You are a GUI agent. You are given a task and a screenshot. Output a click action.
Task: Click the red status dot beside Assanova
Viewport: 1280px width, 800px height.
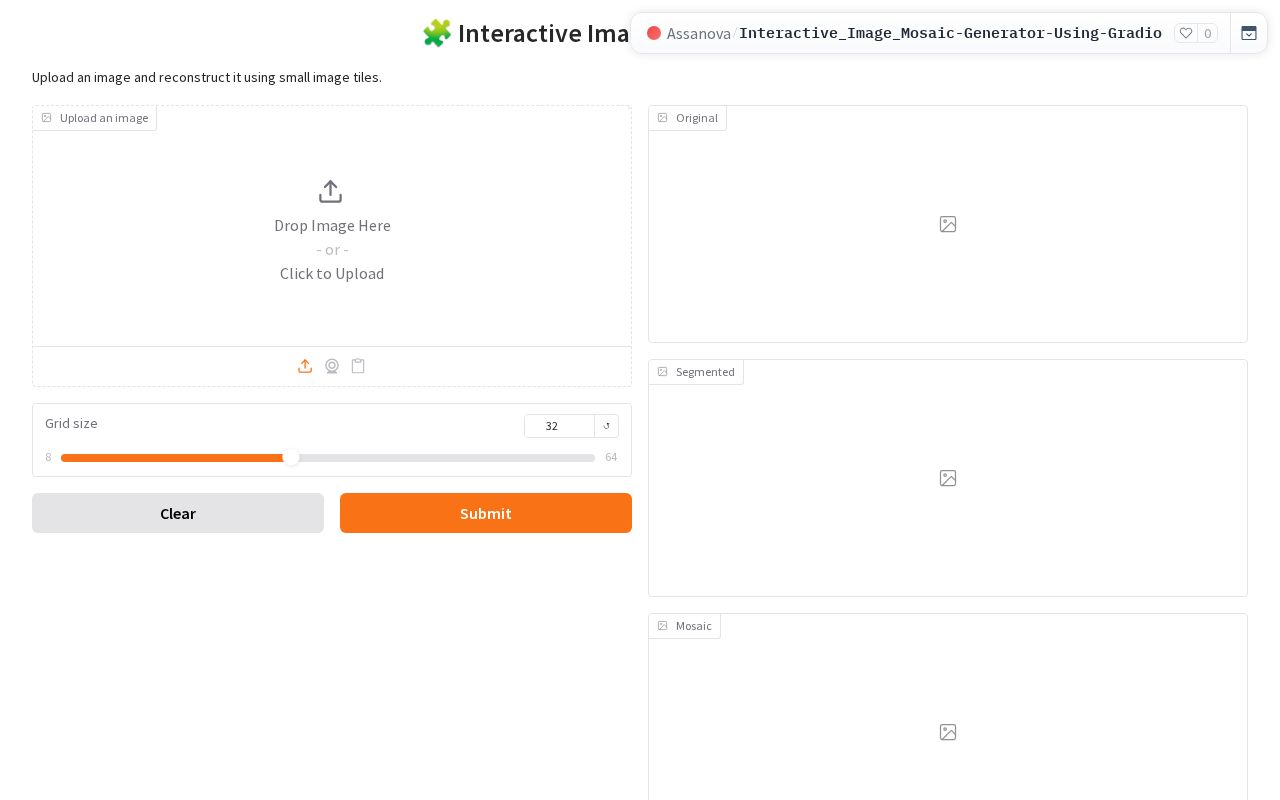click(x=654, y=33)
